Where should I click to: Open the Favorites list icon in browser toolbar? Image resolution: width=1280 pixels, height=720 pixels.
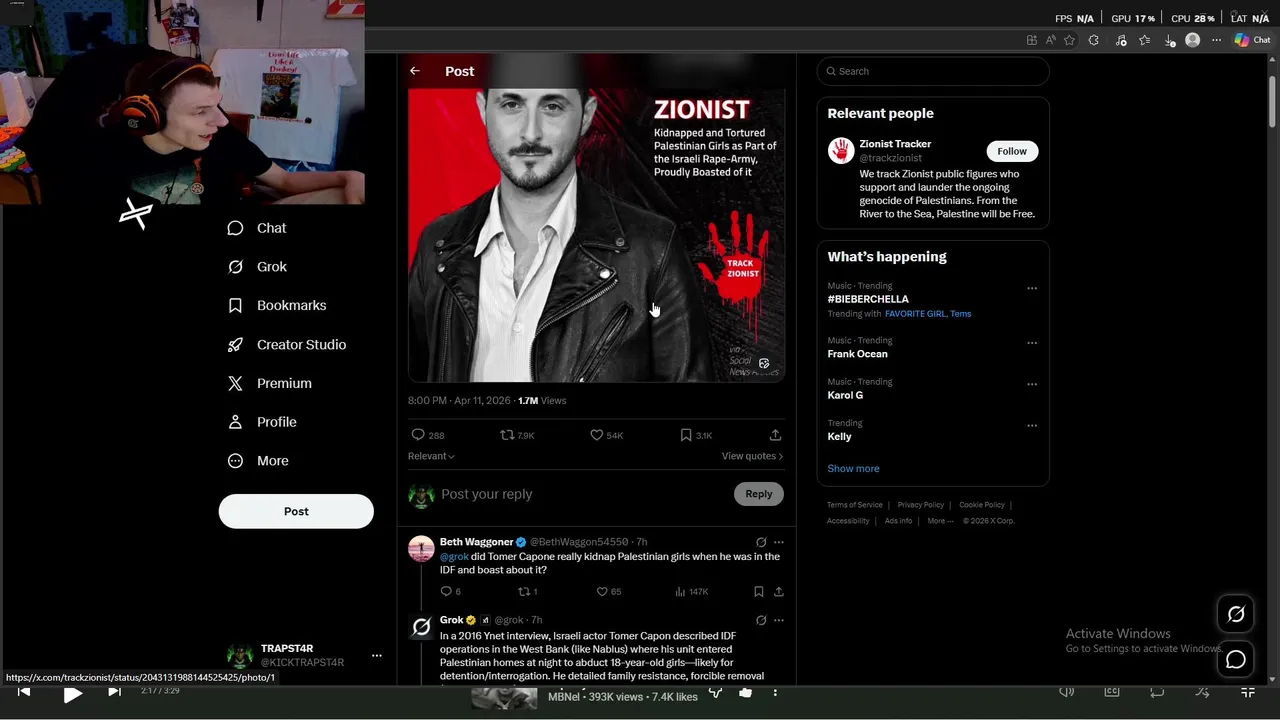(x=1144, y=40)
